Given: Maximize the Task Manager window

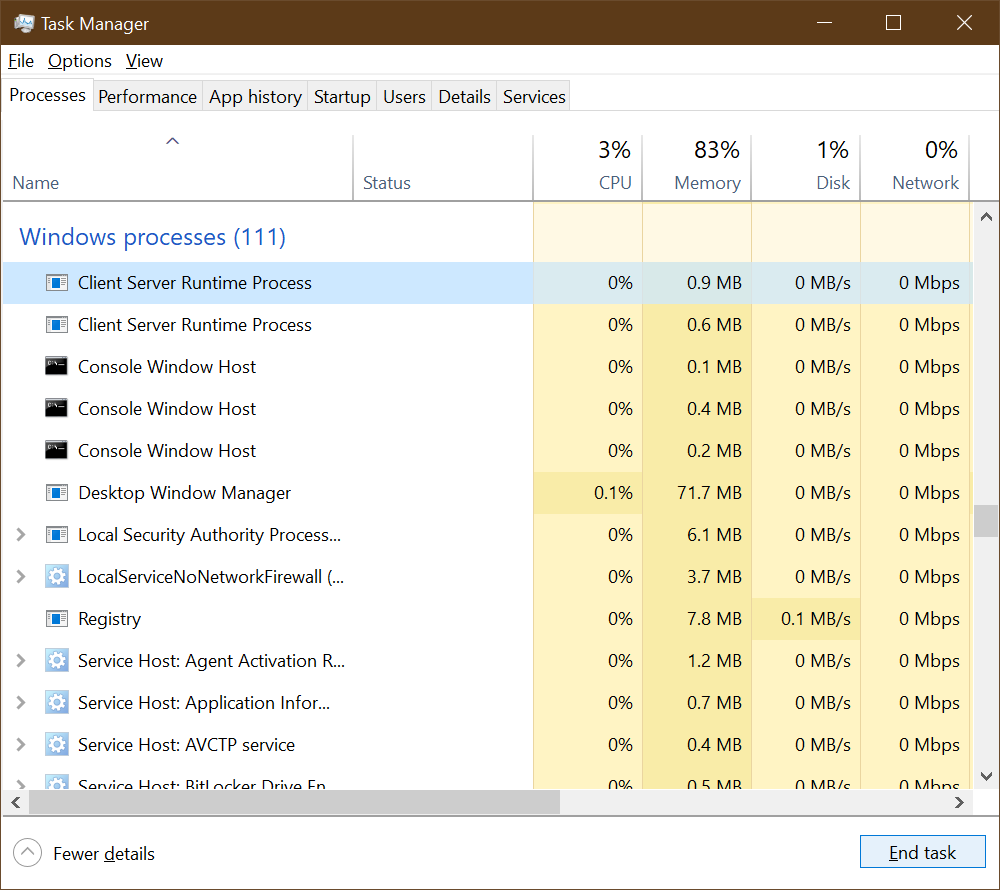Looking at the screenshot, I should tap(893, 23).
